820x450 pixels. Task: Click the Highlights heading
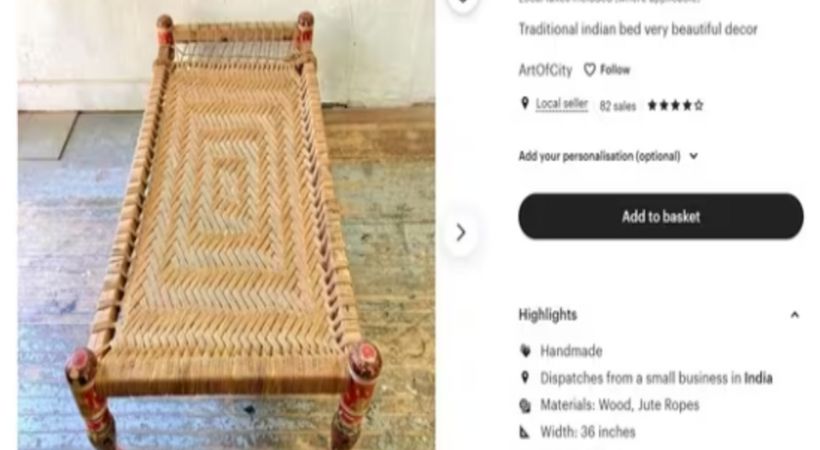[548, 315]
